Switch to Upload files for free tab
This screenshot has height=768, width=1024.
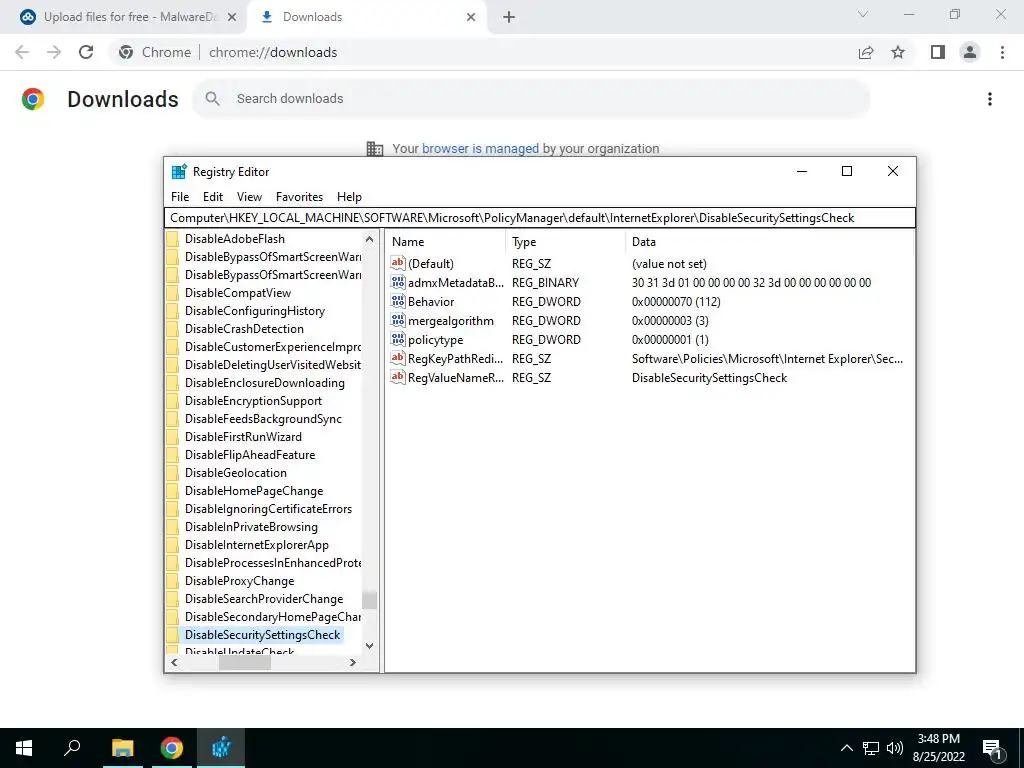[x=124, y=17]
